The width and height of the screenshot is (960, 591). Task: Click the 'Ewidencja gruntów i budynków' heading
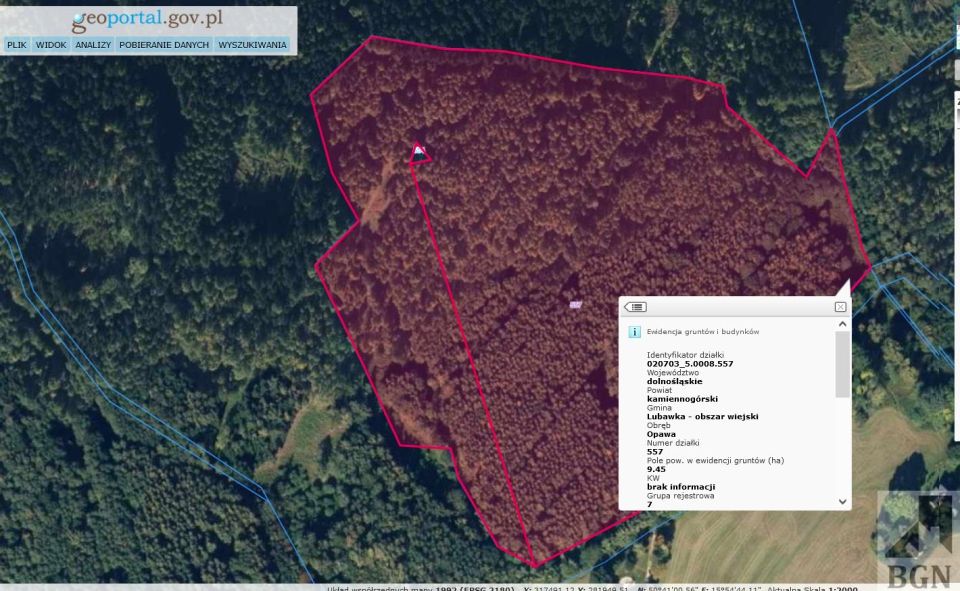pyautogui.click(x=703, y=331)
